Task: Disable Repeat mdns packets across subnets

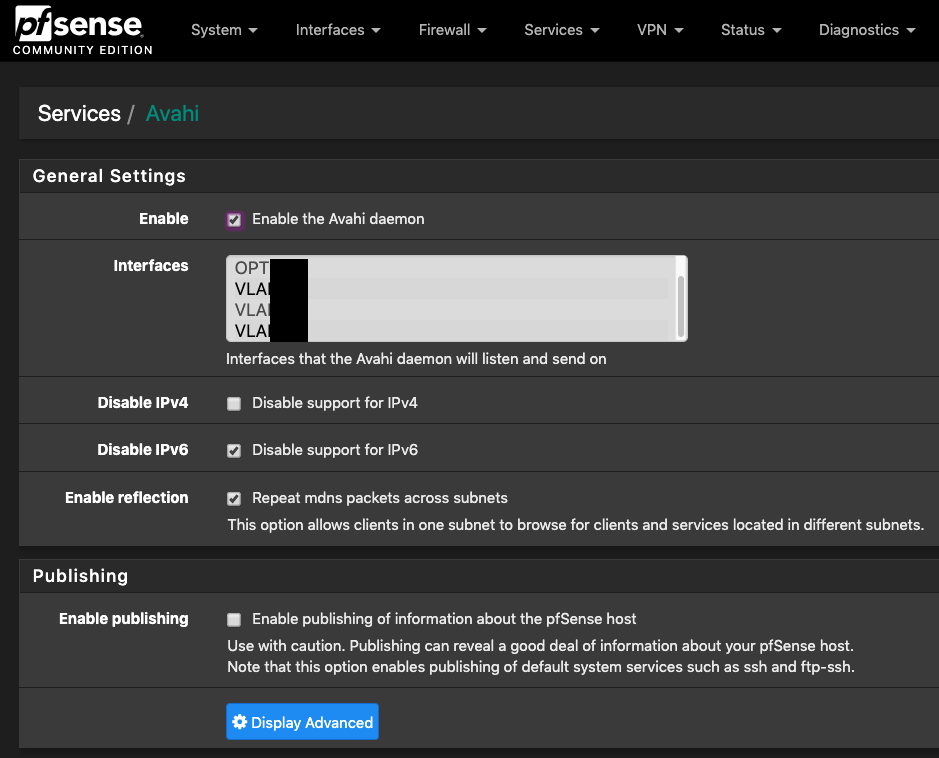Action: point(234,499)
